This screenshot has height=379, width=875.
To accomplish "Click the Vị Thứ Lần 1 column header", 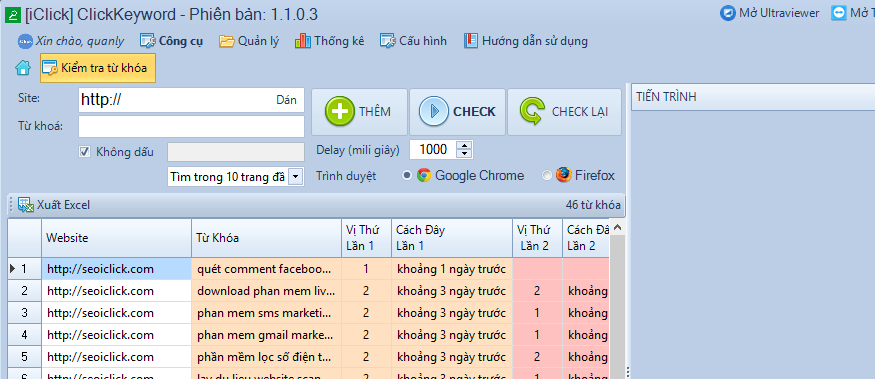I will 366,238.
